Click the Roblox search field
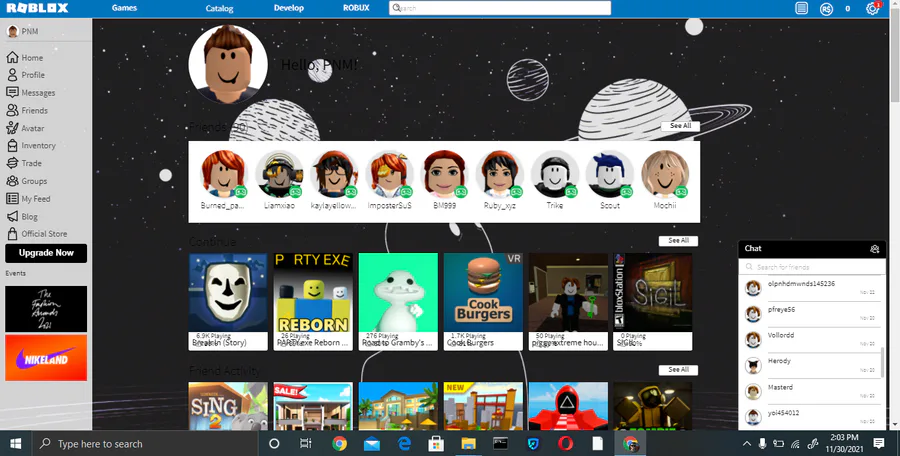The height and width of the screenshot is (456, 900). pos(500,8)
